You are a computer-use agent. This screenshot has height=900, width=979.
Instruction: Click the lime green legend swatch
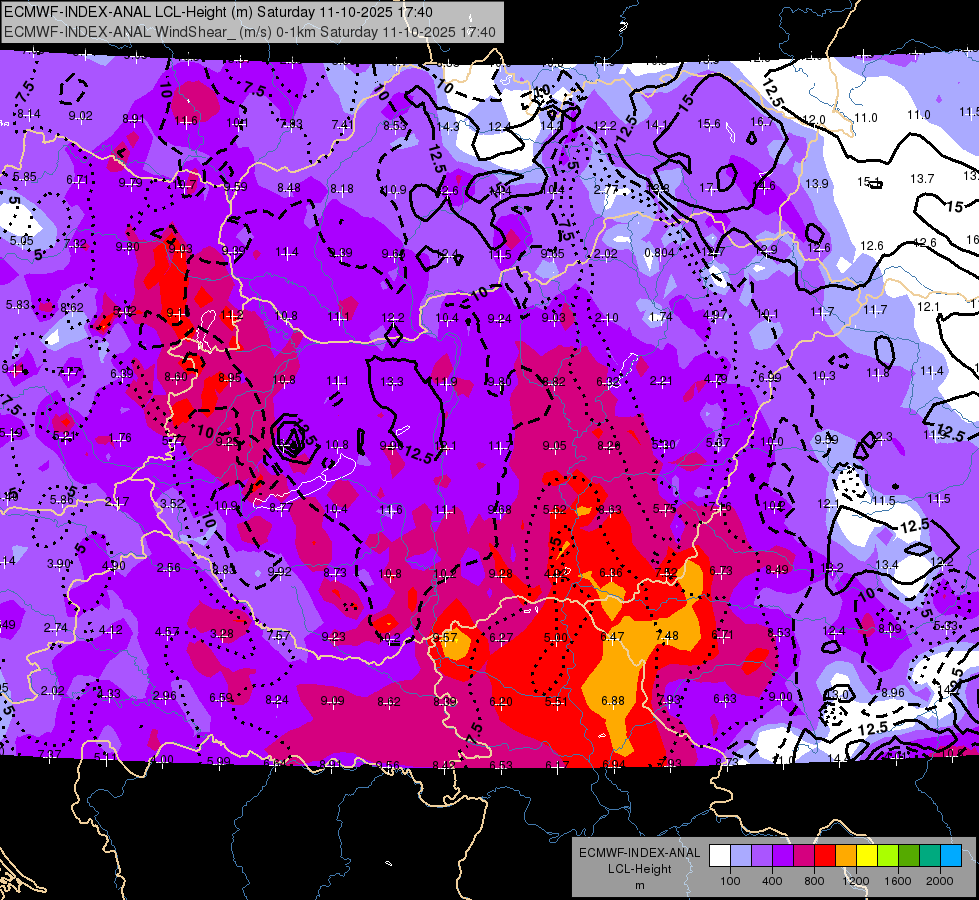[x=888, y=856]
